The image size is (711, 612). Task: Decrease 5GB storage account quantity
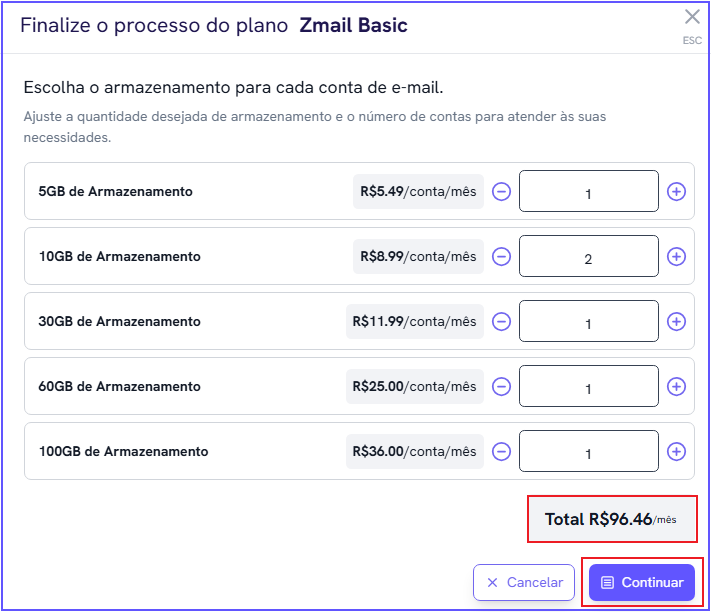[x=502, y=192]
